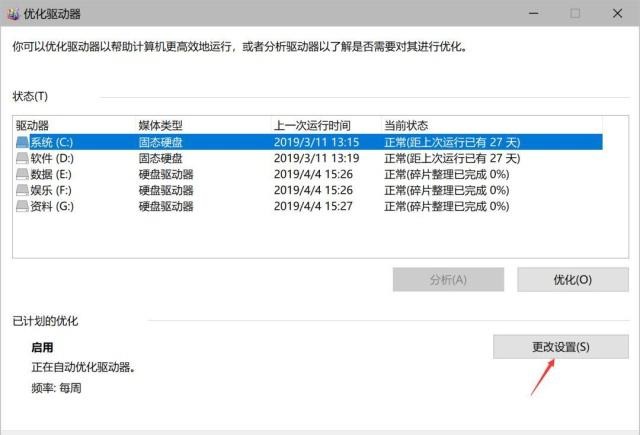Click the 优化(O) button
Image resolution: width=640 pixels, height=435 pixels.
pyautogui.click(x=573, y=280)
